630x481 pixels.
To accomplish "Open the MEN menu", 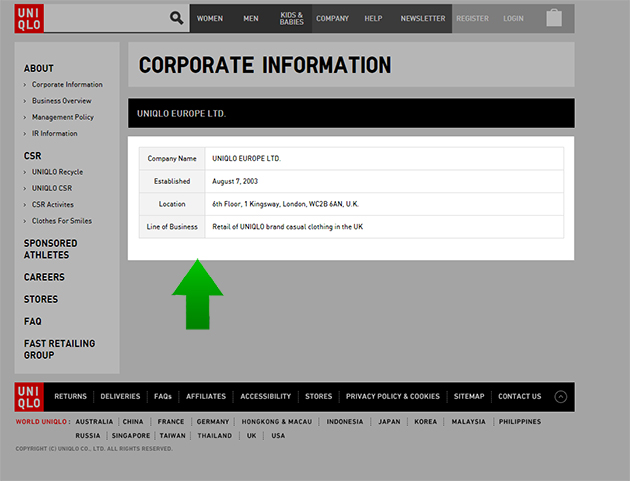I will [x=251, y=18].
